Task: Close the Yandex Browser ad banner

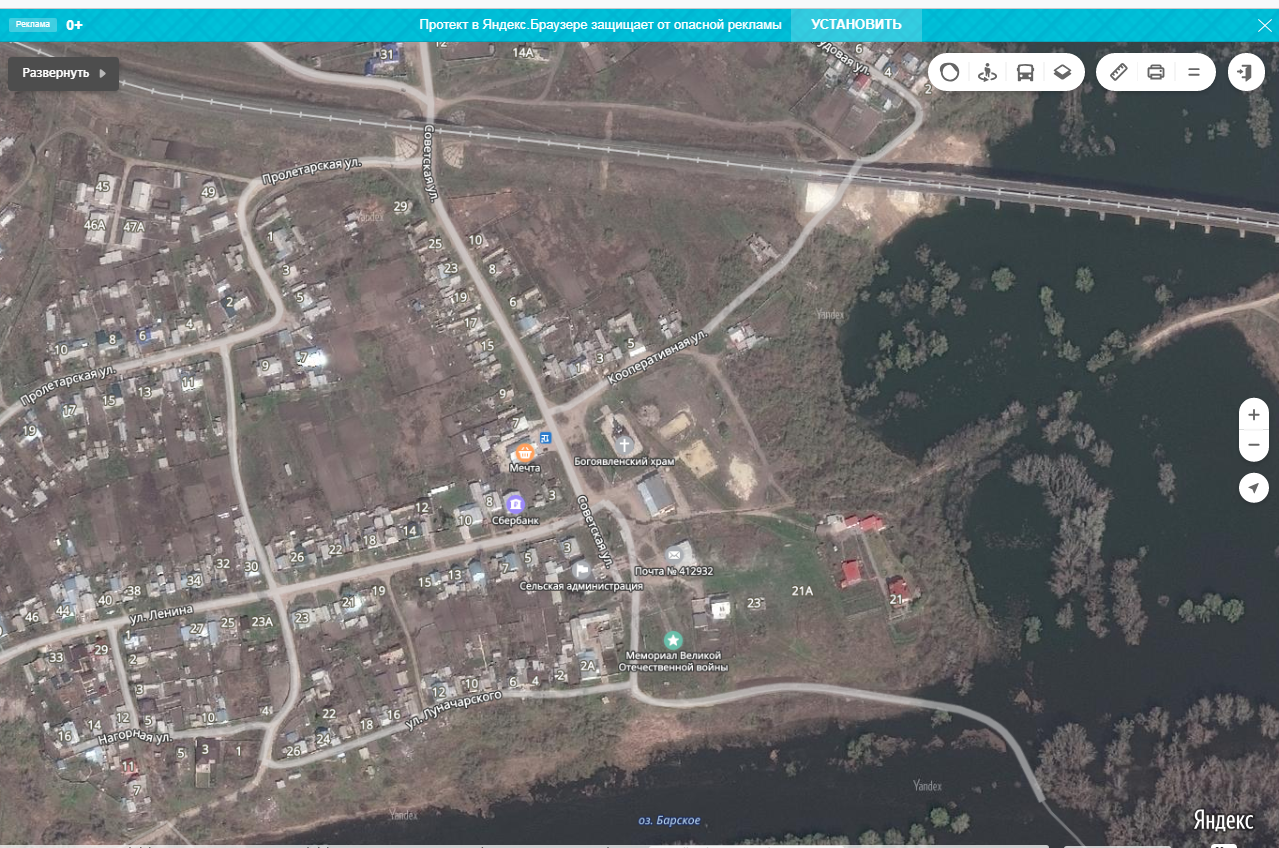Action: (1264, 25)
